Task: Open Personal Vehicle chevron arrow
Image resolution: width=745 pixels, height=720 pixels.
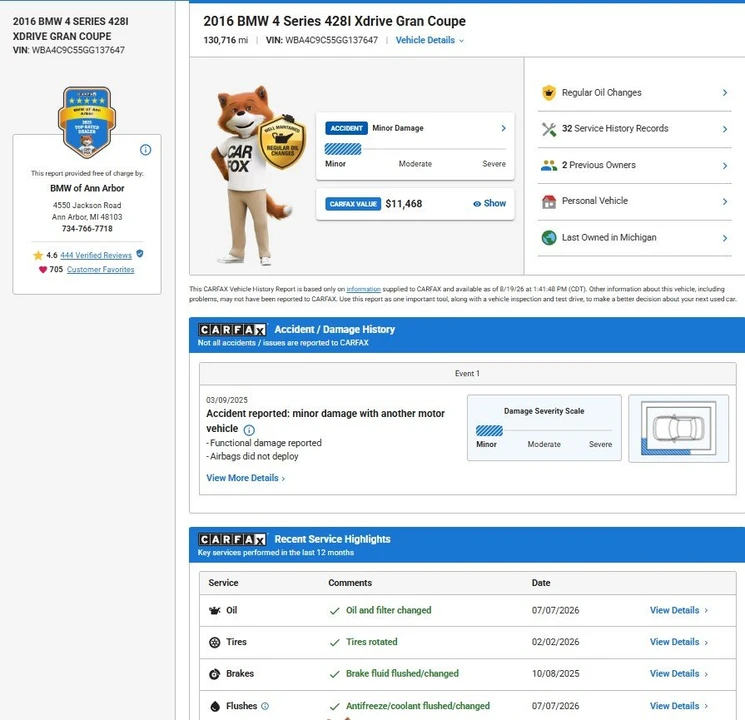Action: click(725, 202)
